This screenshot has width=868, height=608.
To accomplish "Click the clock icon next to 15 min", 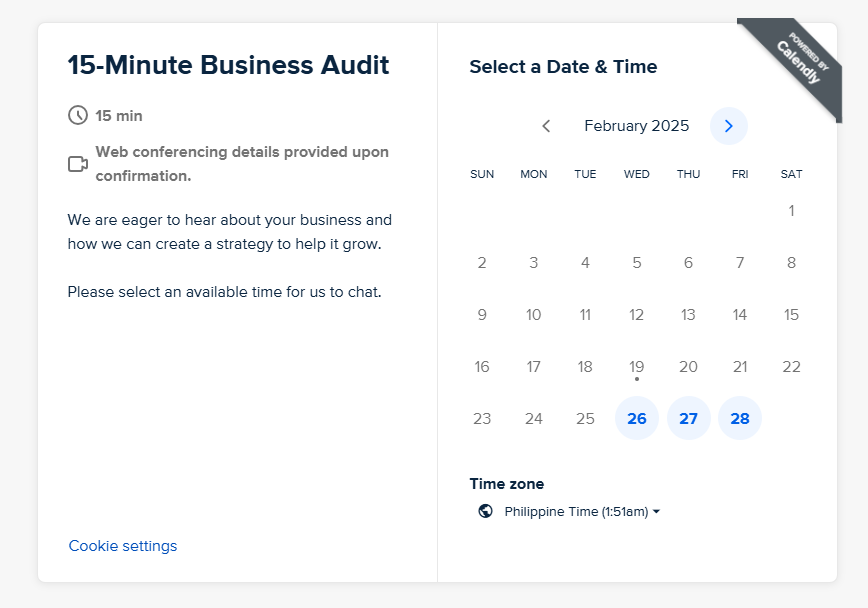I will pyautogui.click(x=78, y=115).
